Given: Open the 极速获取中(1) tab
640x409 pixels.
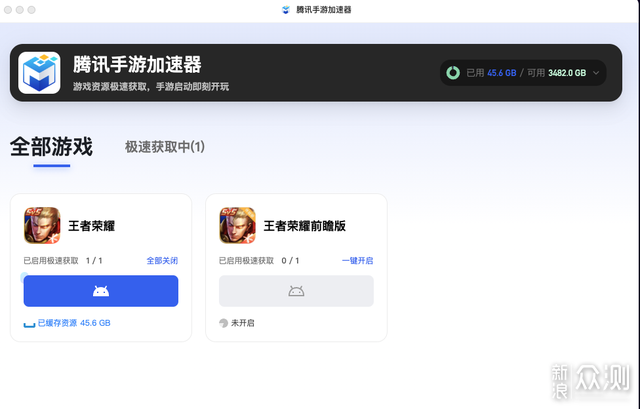Looking at the screenshot, I should coord(164,147).
